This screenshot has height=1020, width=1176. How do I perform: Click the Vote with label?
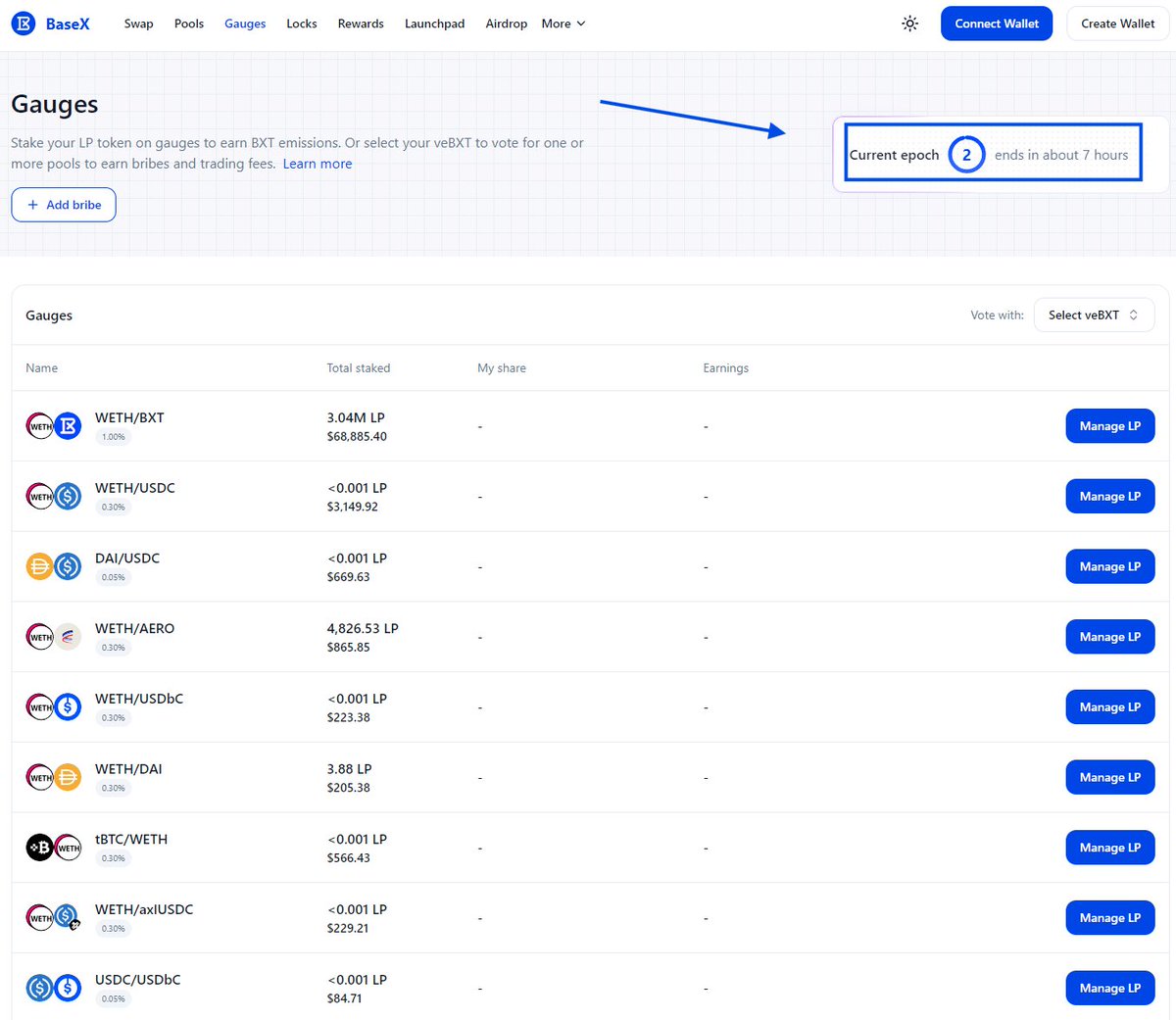(x=997, y=316)
